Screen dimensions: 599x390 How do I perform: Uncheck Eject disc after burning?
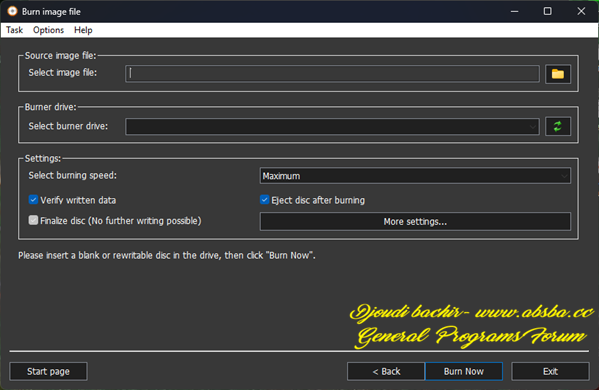point(264,200)
